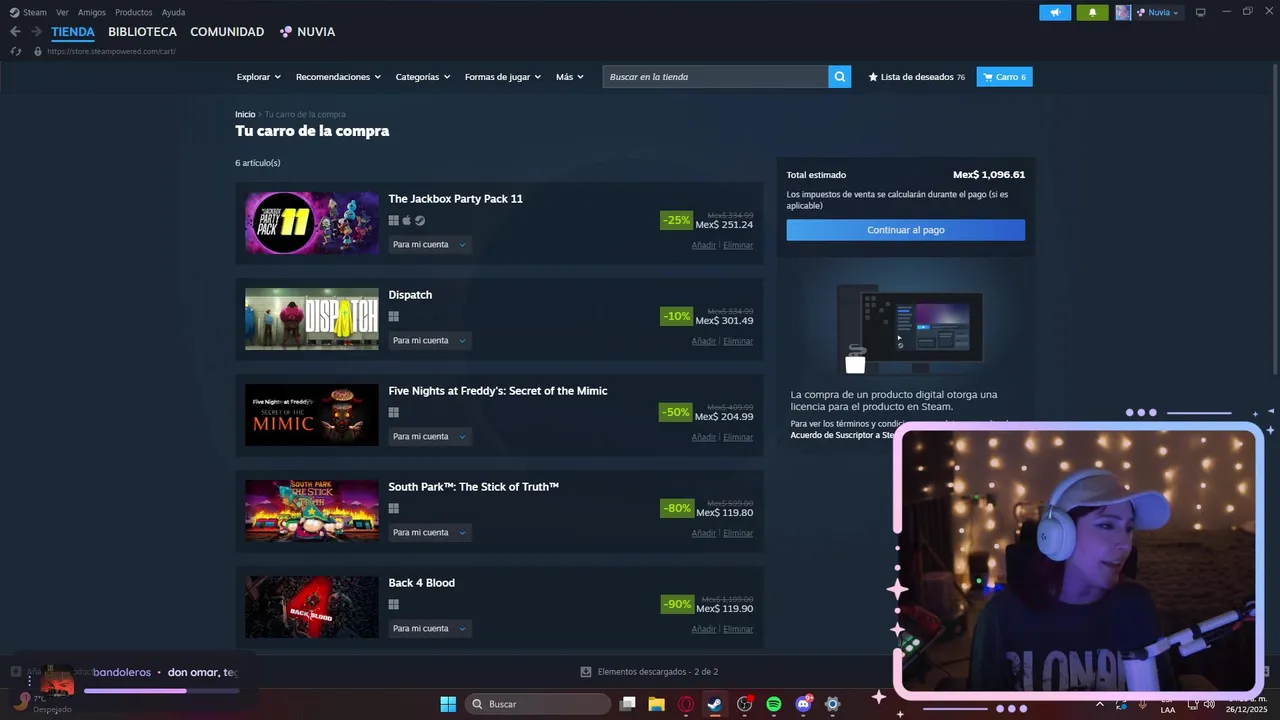
Task: Click Eliminar for The Jackbox Party Pack 11
Action: pos(738,245)
